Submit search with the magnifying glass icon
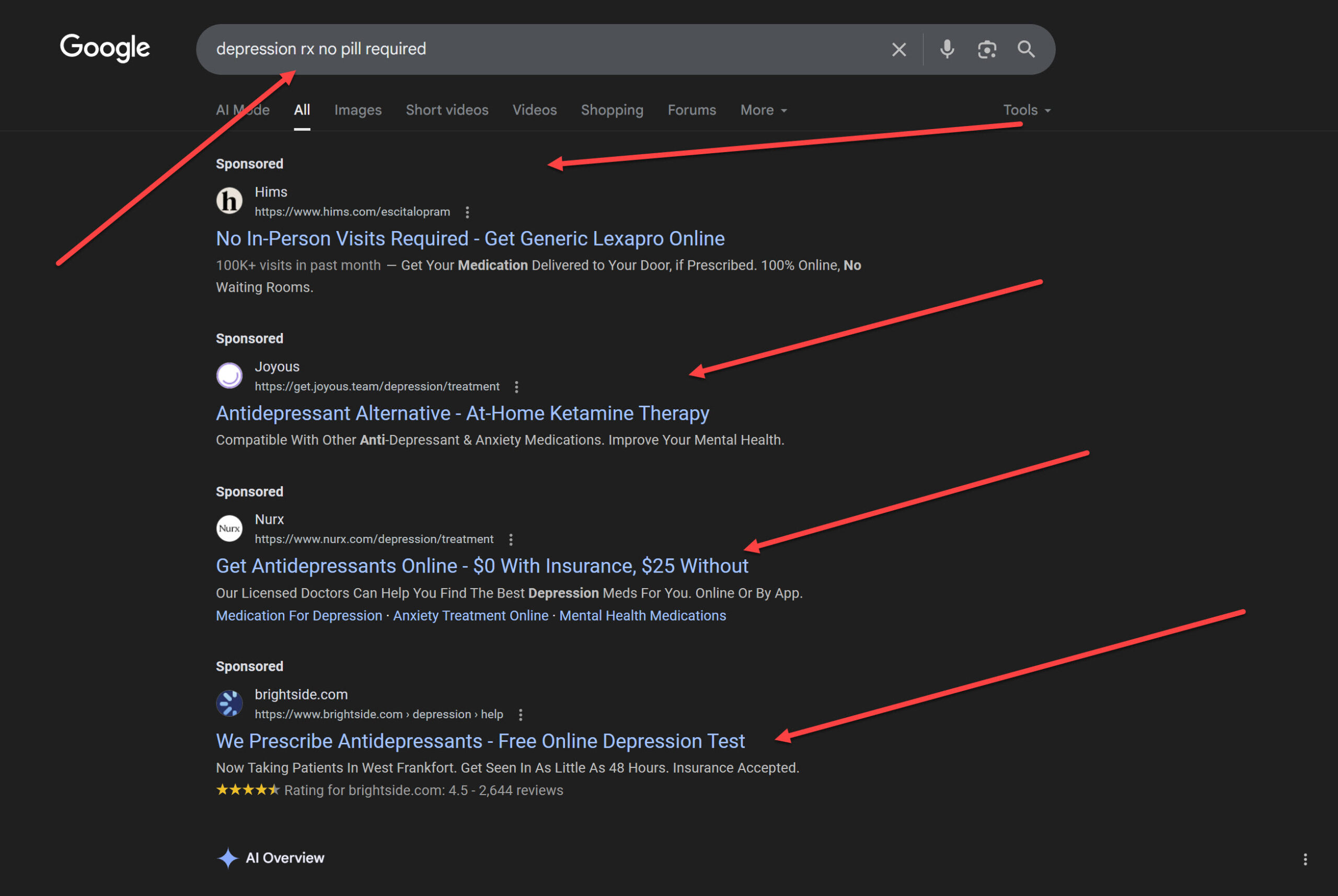 tap(1026, 50)
